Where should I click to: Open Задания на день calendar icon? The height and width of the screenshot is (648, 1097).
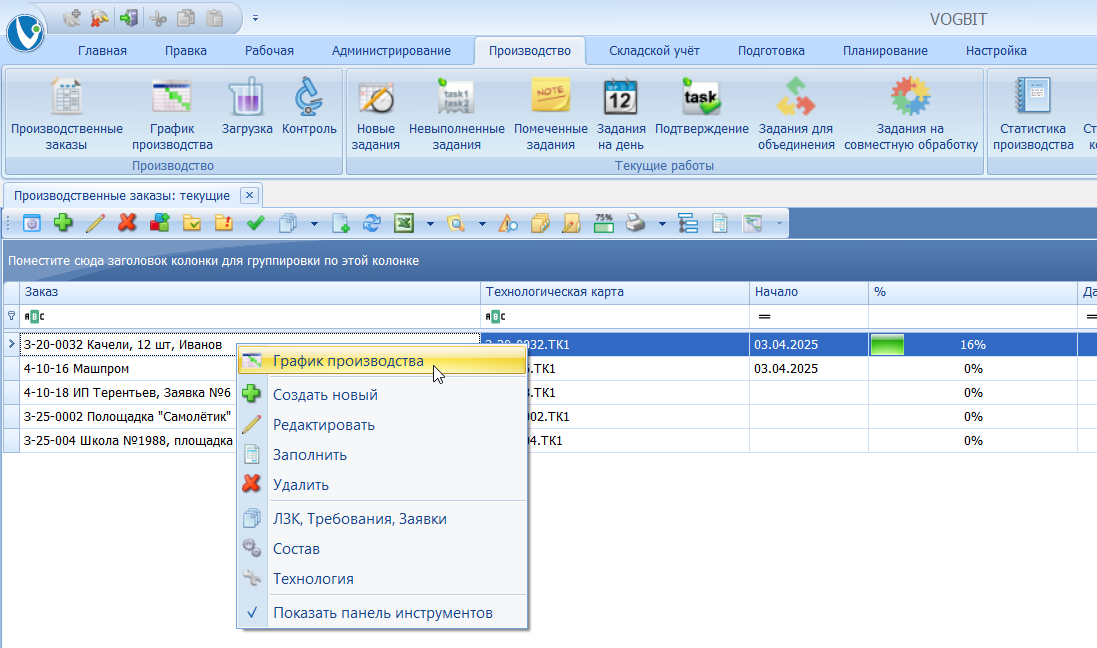pos(620,99)
